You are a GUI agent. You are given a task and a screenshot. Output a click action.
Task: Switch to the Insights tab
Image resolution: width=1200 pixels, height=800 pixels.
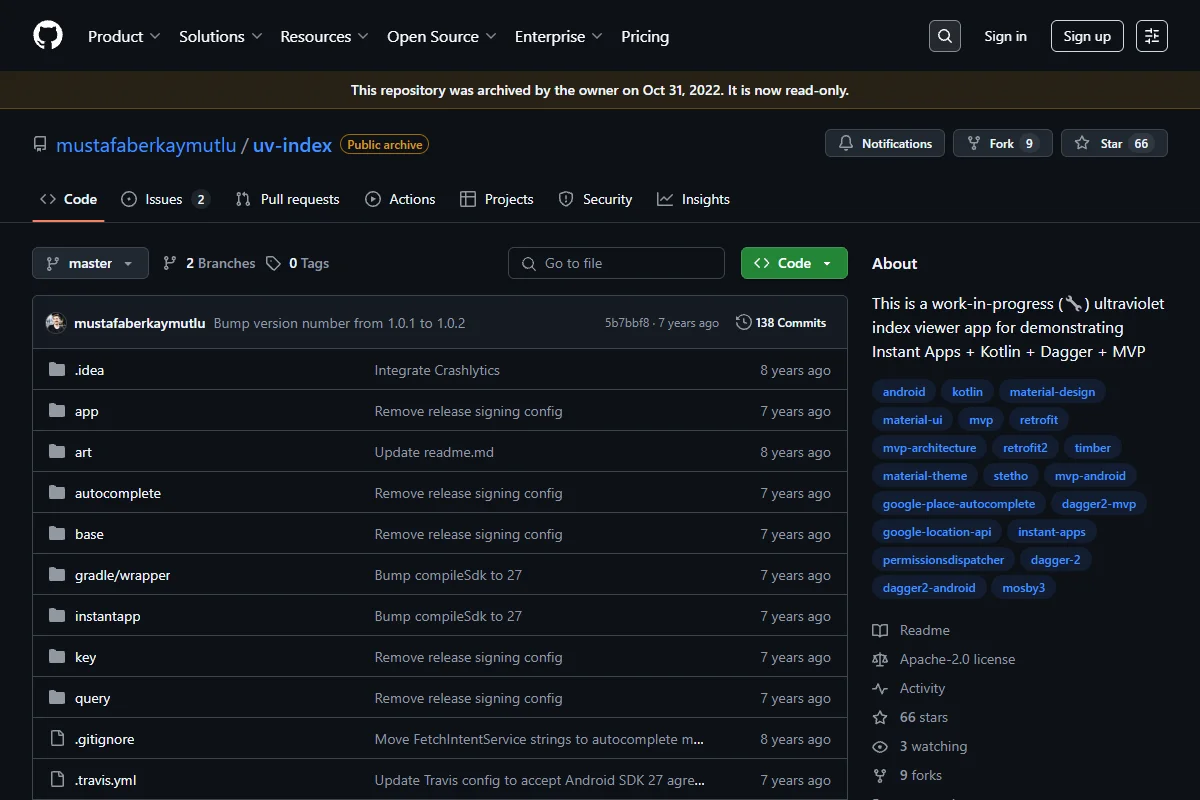[693, 199]
